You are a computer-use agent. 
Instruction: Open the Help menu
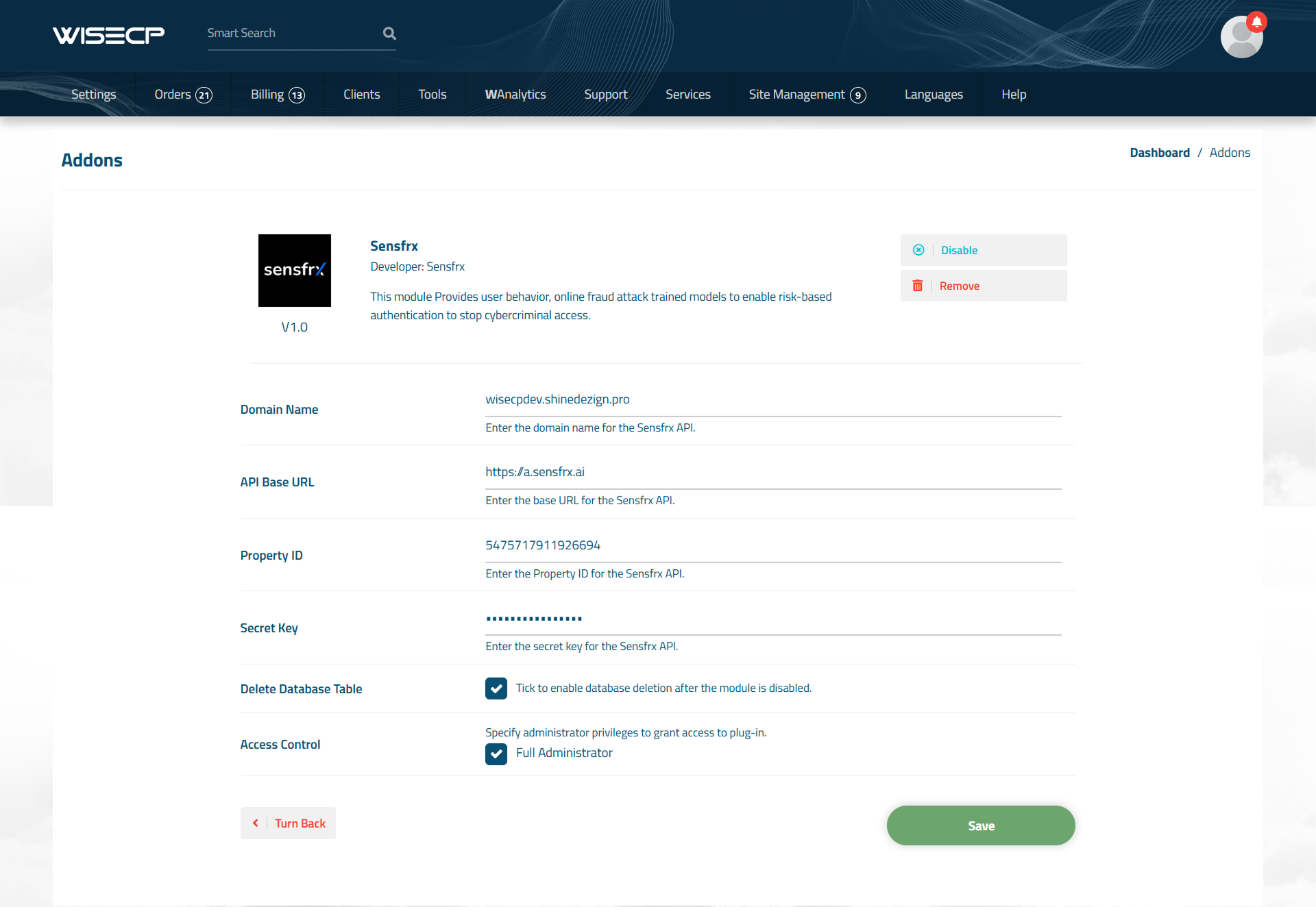[1014, 95]
